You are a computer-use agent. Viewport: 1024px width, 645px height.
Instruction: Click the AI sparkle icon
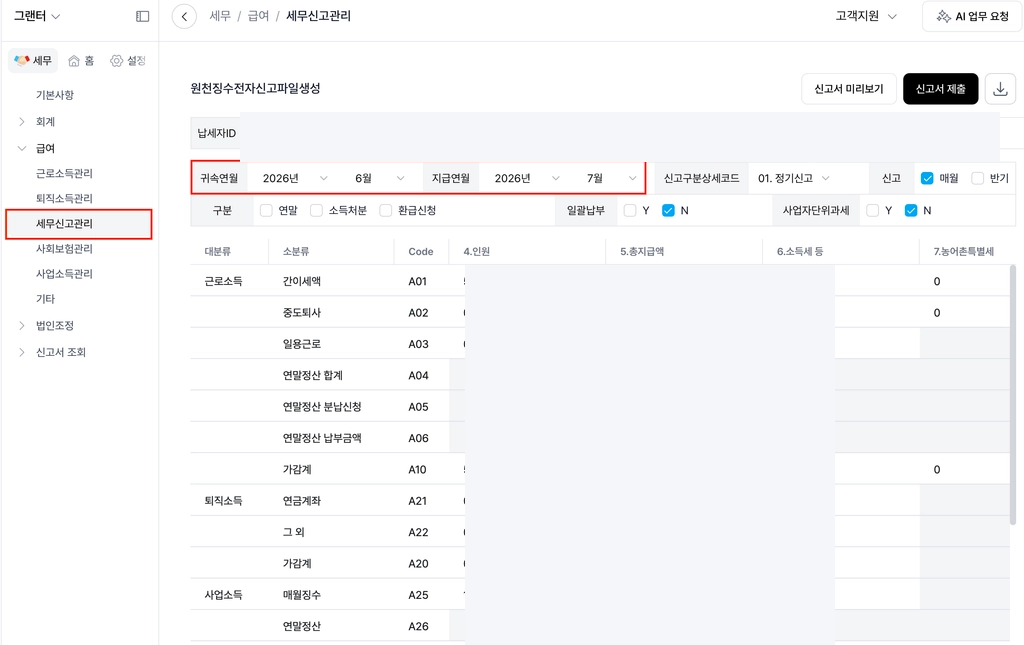(x=943, y=16)
